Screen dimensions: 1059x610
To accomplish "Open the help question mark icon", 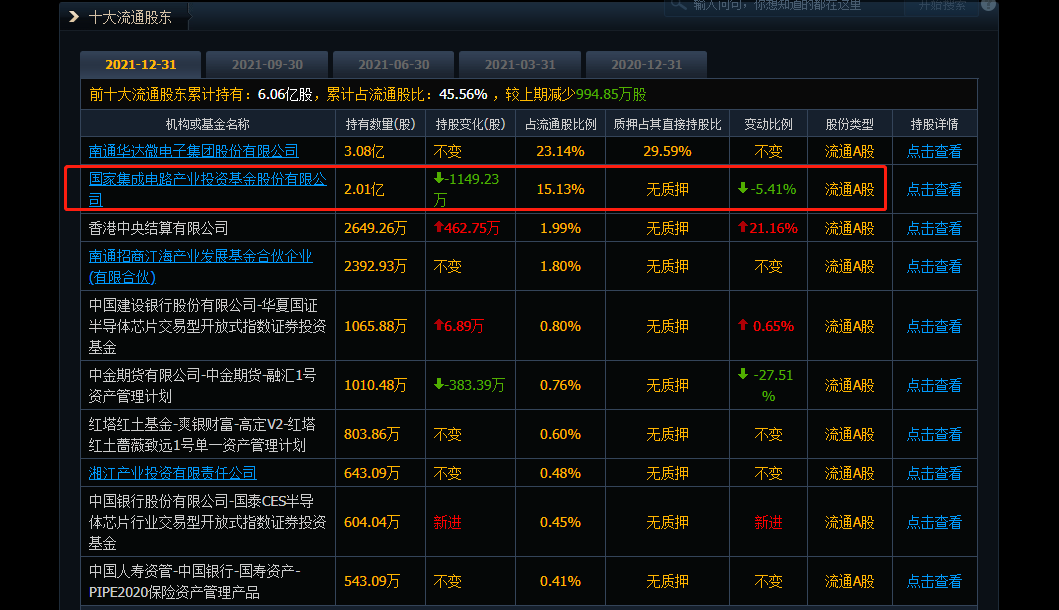I will [x=988, y=5].
